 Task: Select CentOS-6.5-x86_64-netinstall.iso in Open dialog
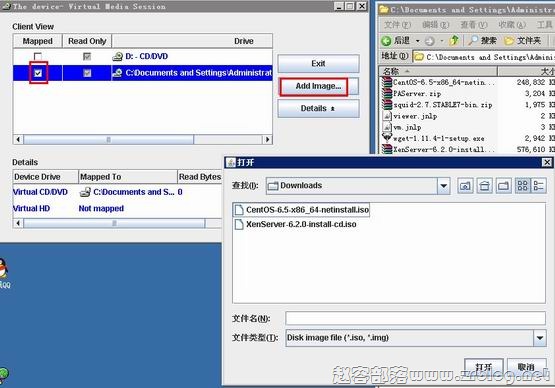tap(302, 210)
